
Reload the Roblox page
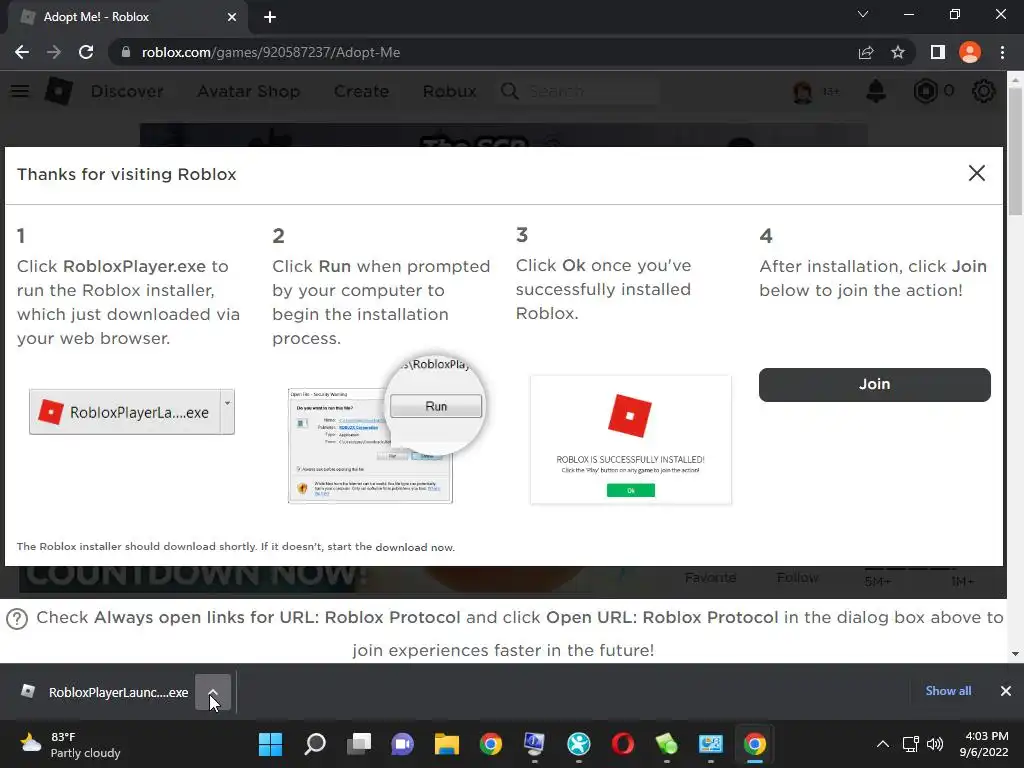coord(86,52)
